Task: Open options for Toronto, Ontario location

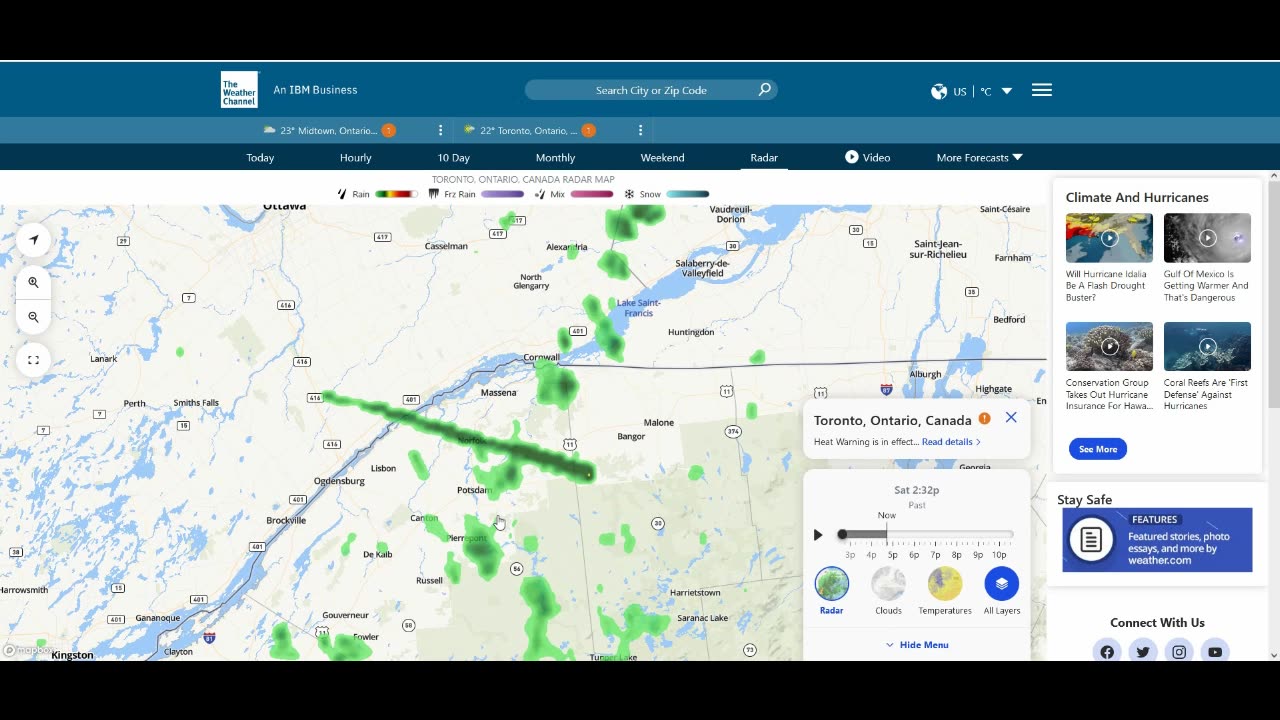Action: pos(640,130)
